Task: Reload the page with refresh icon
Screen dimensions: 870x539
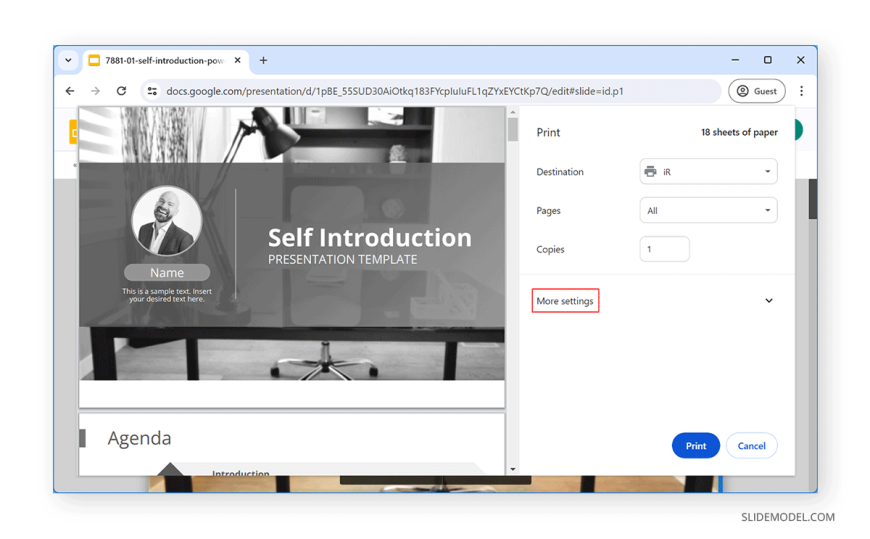Action: click(x=122, y=91)
